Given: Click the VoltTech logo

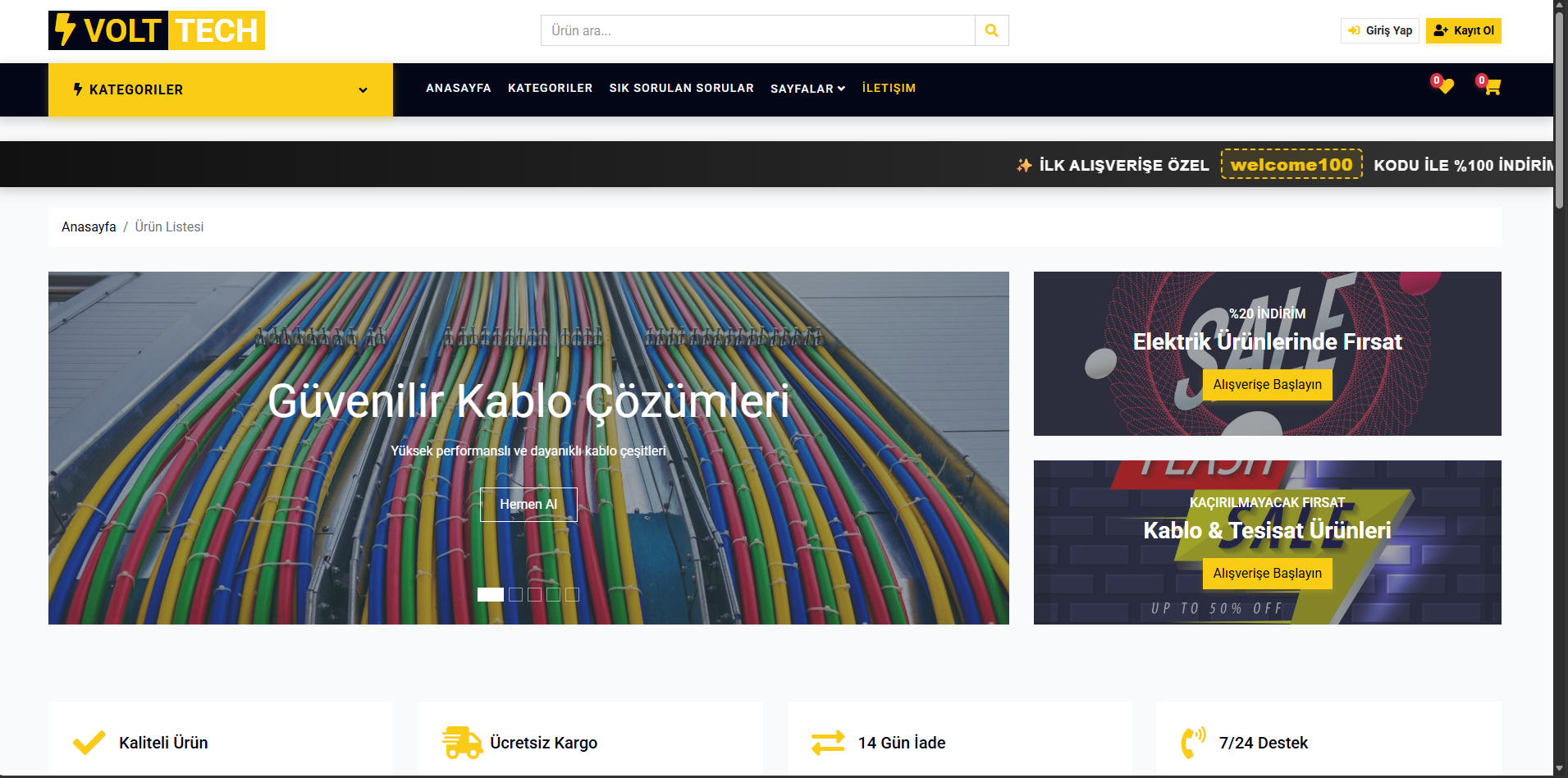Looking at the screenshot, I should click(x=157, y=30).
